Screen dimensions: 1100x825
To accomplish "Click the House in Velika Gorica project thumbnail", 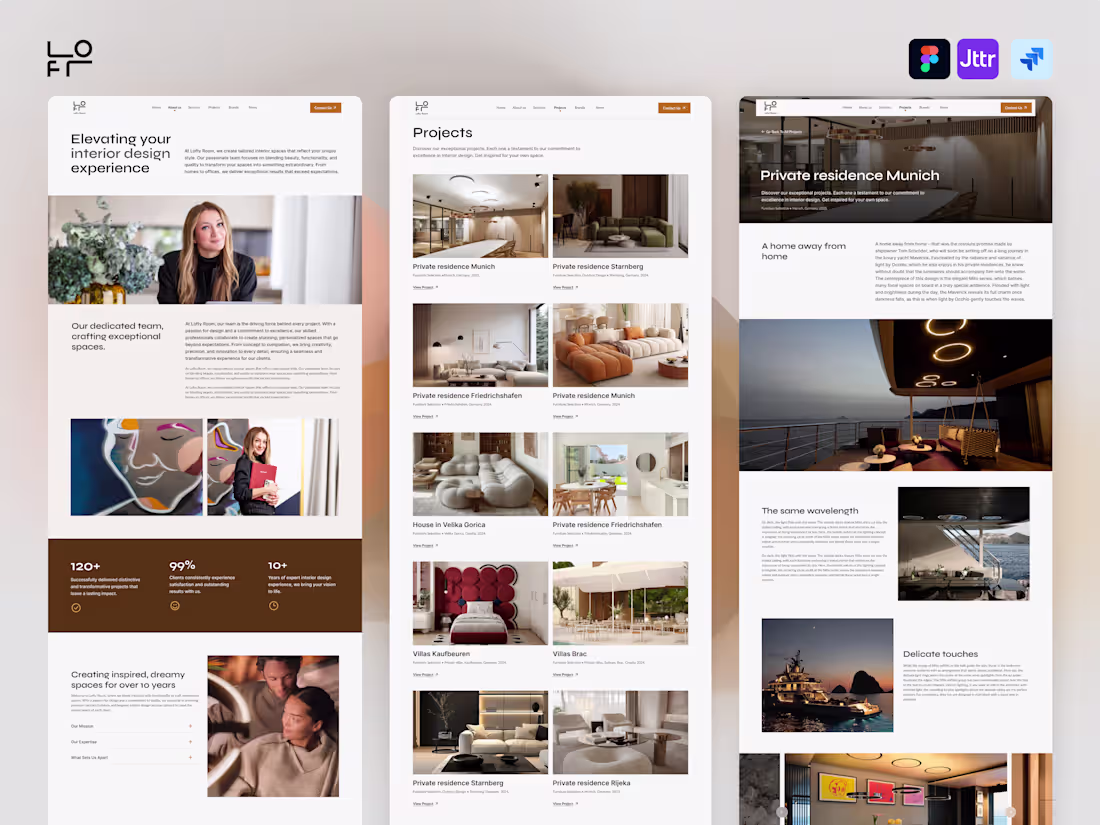I will click(x=480, y=473).
